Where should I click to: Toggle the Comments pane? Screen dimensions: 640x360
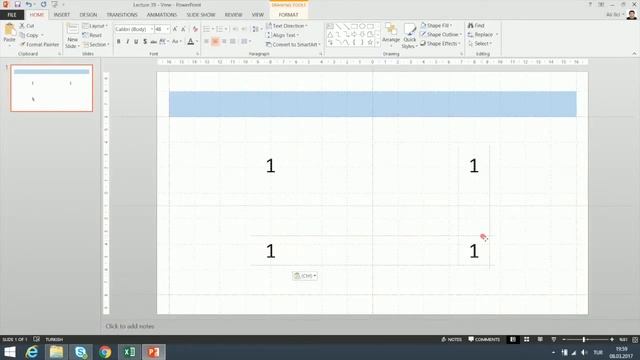(x=484, y=339)
